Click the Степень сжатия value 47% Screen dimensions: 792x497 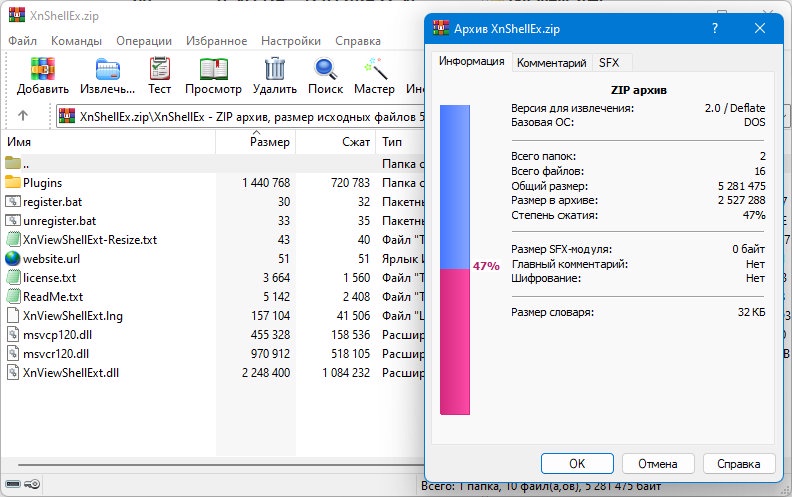[x=754, y=215]
